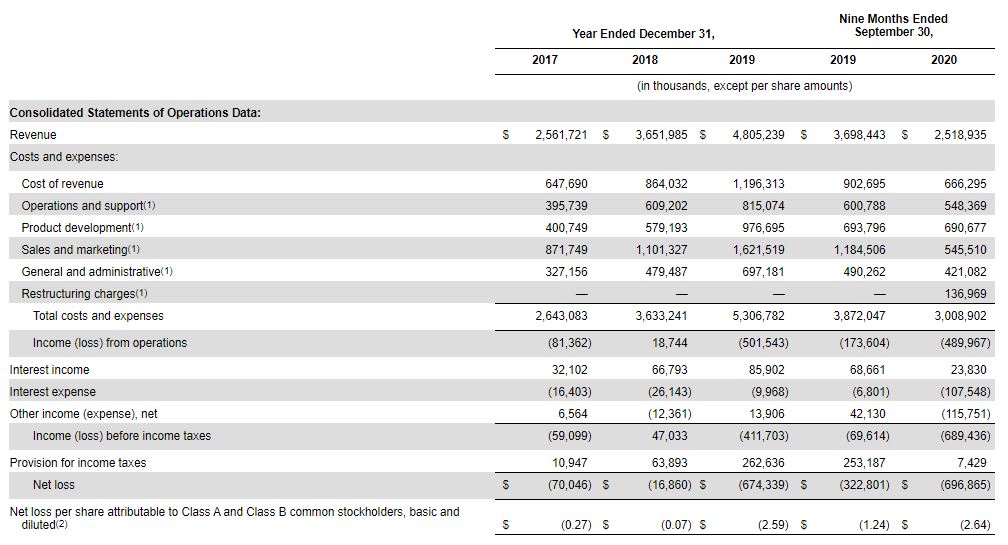The height and width of the screenshot is (545, 1008).
Task: Click interest income value 23,830
Action: point(968,370)
